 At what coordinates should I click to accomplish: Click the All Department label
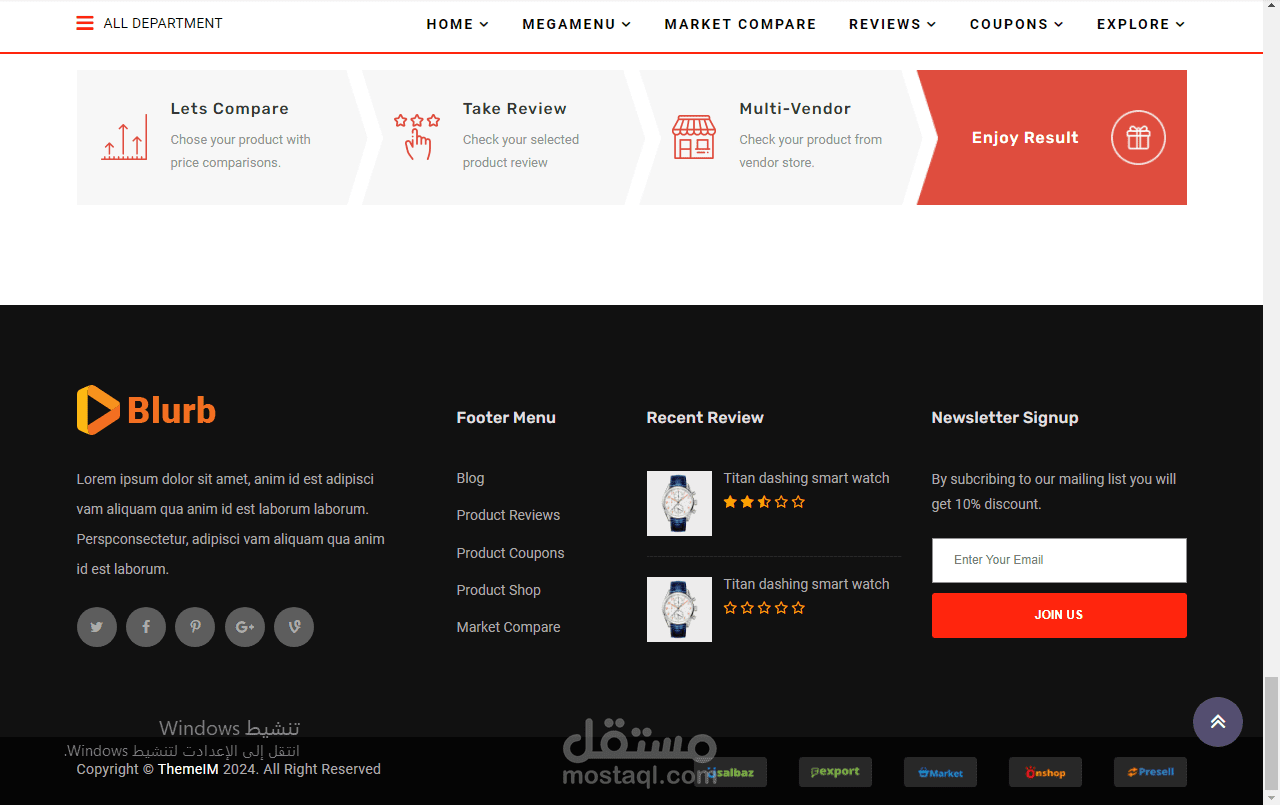(163, 23)
